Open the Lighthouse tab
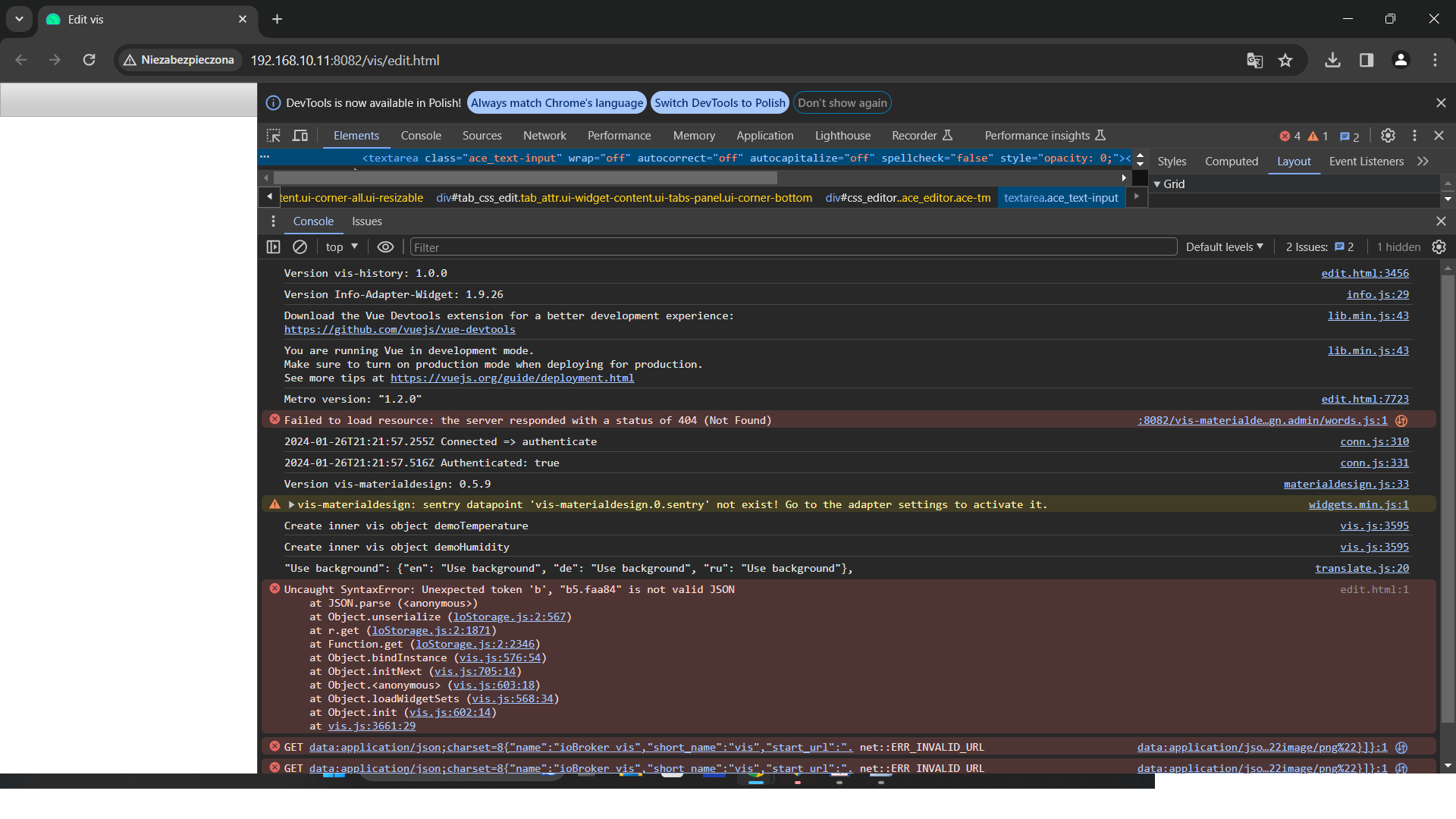Screen dimensions: 1456x819 point(843,136)
